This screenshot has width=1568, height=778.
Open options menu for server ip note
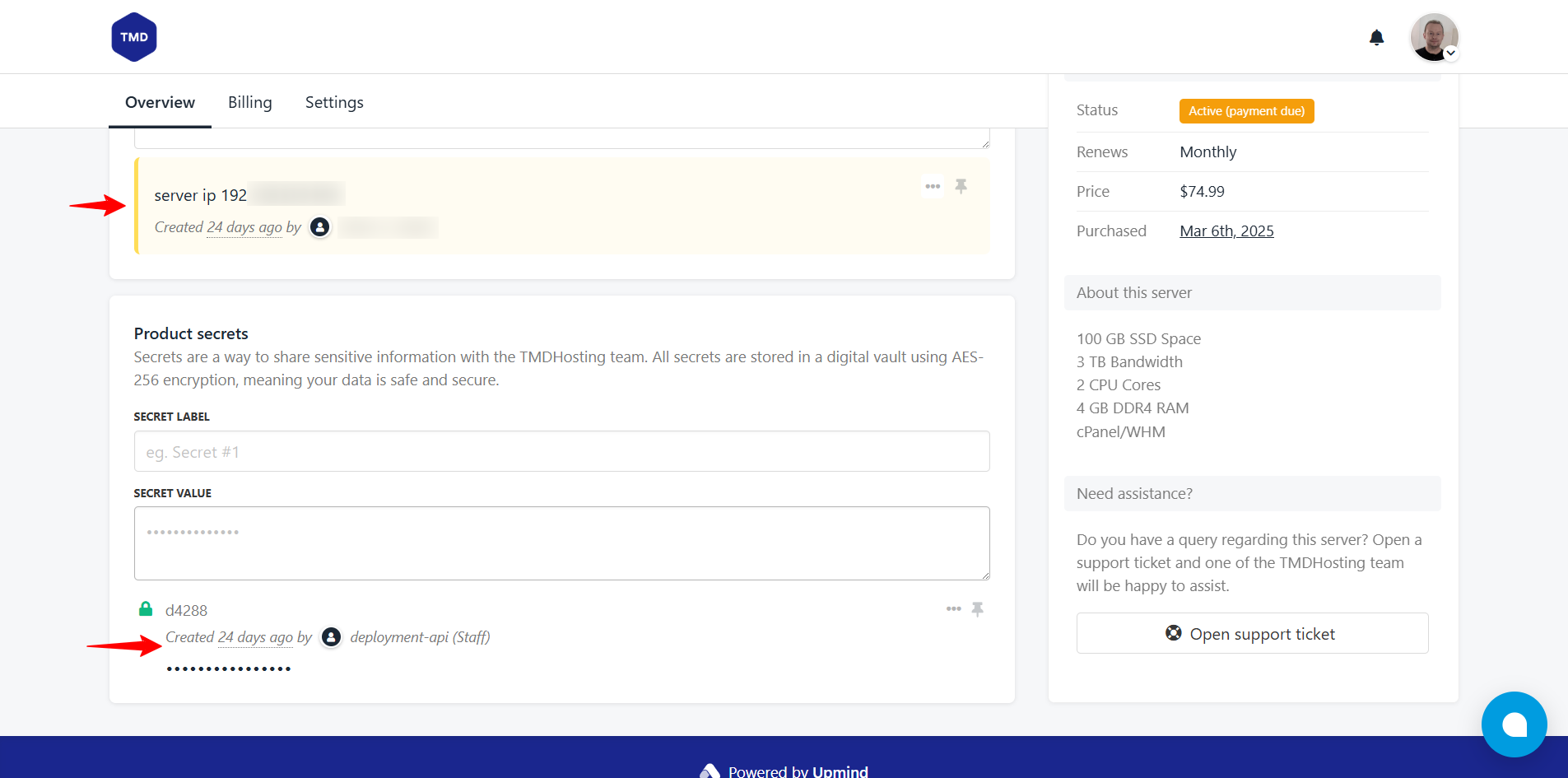(933, 186)
